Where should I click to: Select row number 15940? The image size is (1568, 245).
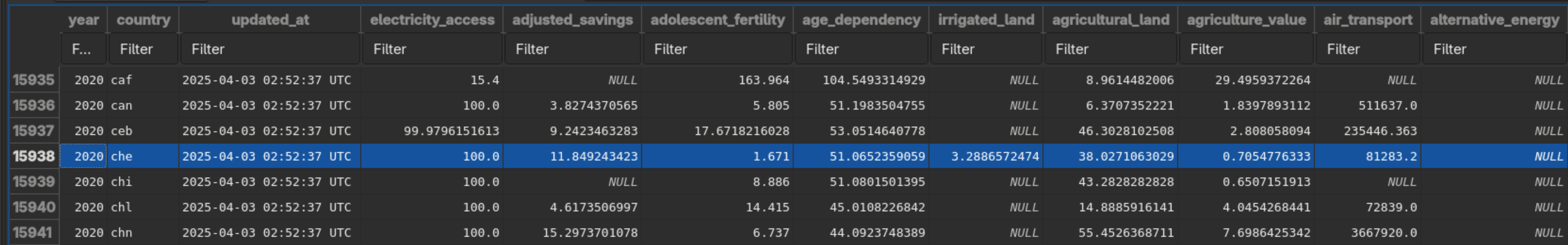click(34, 207)
